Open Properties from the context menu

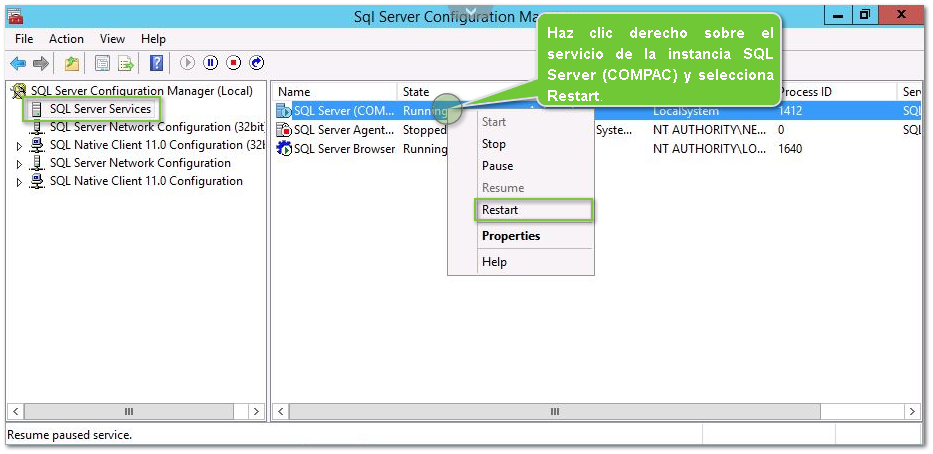coord(511,236)
